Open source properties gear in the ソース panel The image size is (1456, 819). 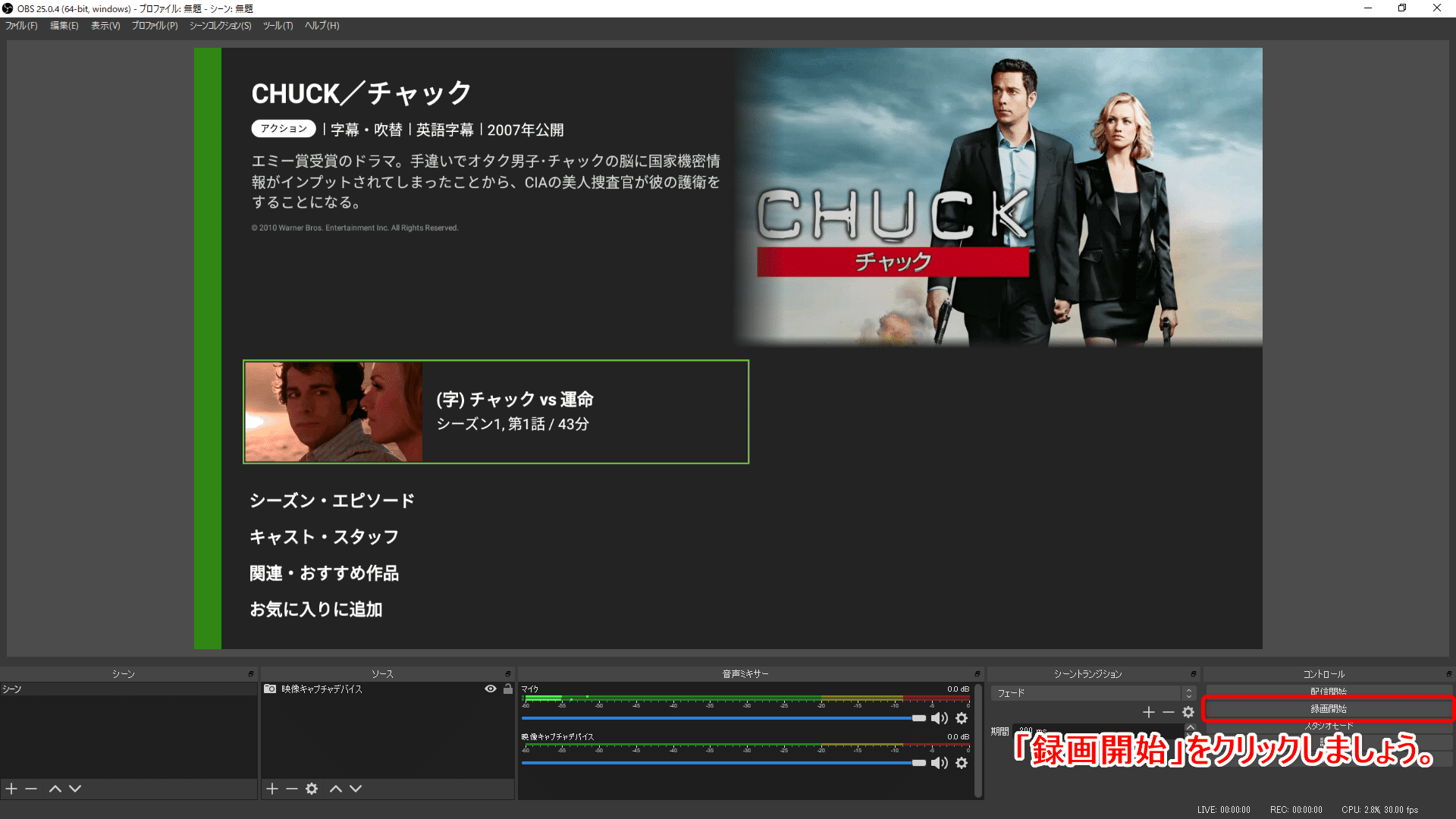(312, 789)
